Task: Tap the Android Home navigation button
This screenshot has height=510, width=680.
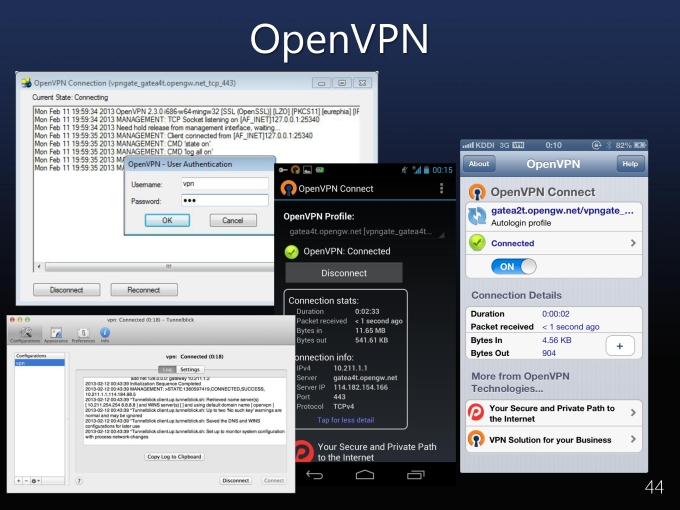Action: point(365,475)
